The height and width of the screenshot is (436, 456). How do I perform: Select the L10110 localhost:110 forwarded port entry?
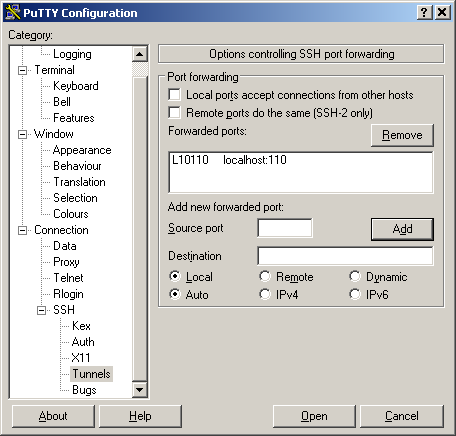(x=229, y=160)
